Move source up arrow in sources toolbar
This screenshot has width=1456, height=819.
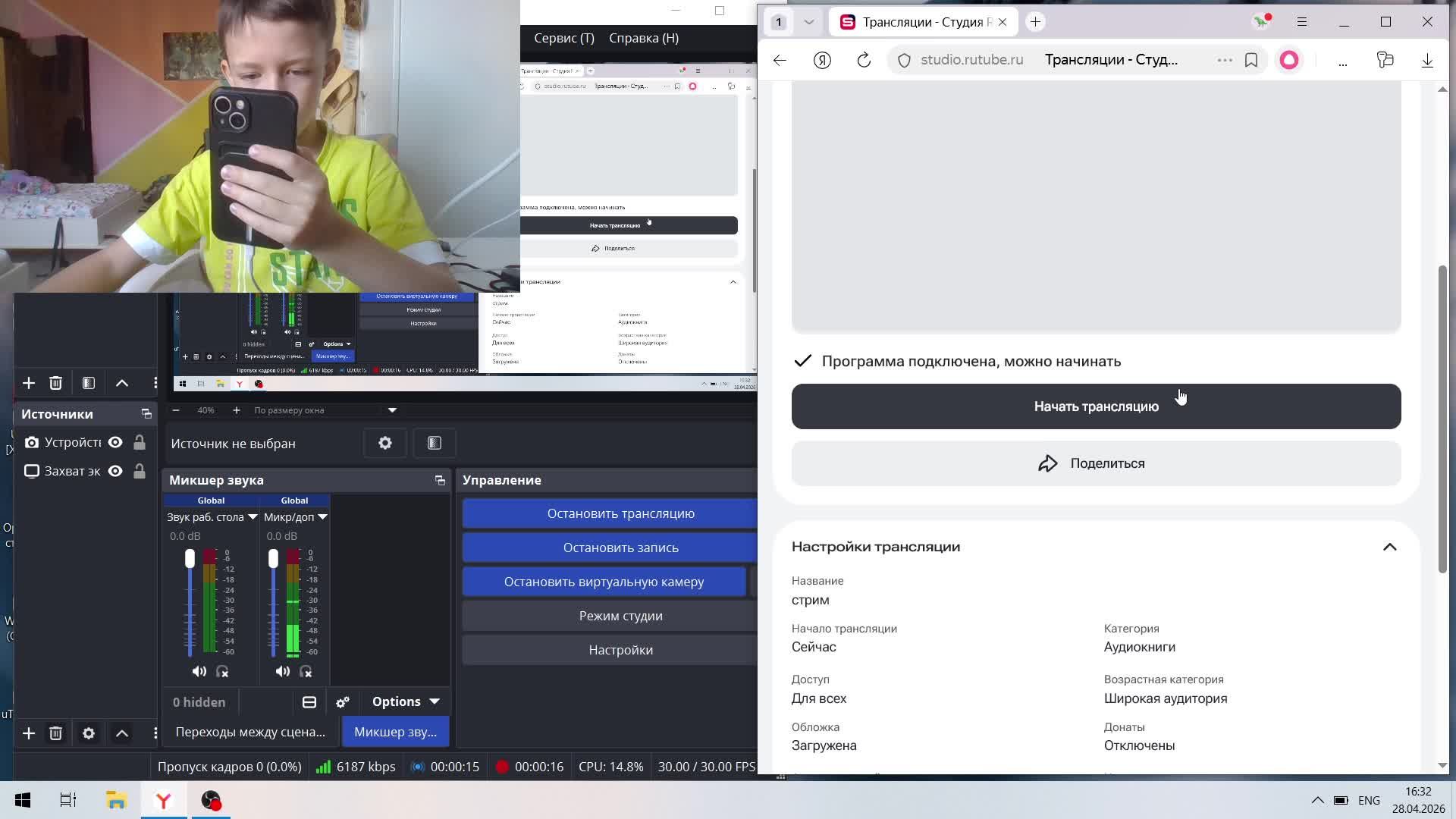pos(122,733)
